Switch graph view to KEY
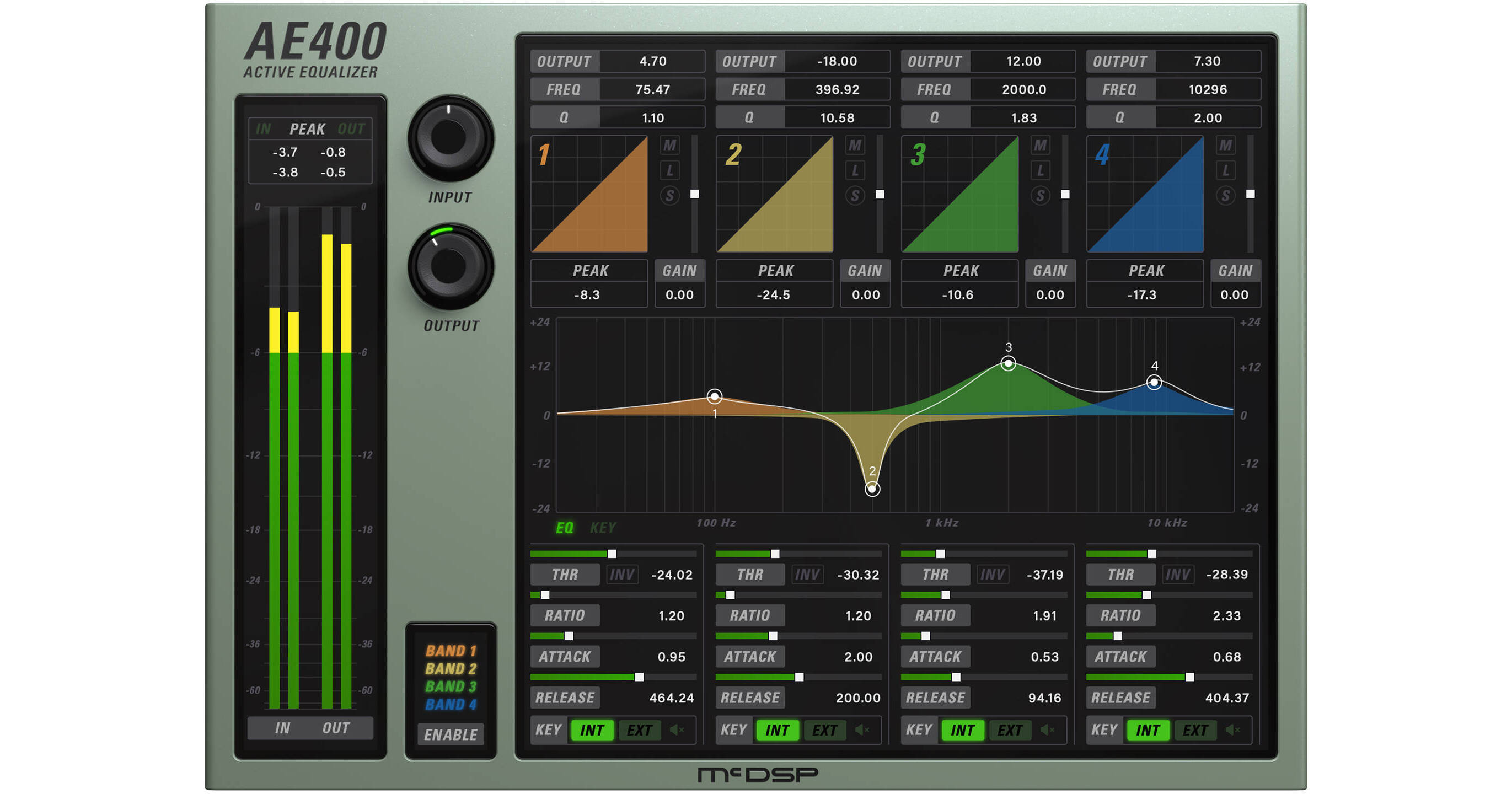The height and width of the screenshot is (794, 1512). point(603,528)
